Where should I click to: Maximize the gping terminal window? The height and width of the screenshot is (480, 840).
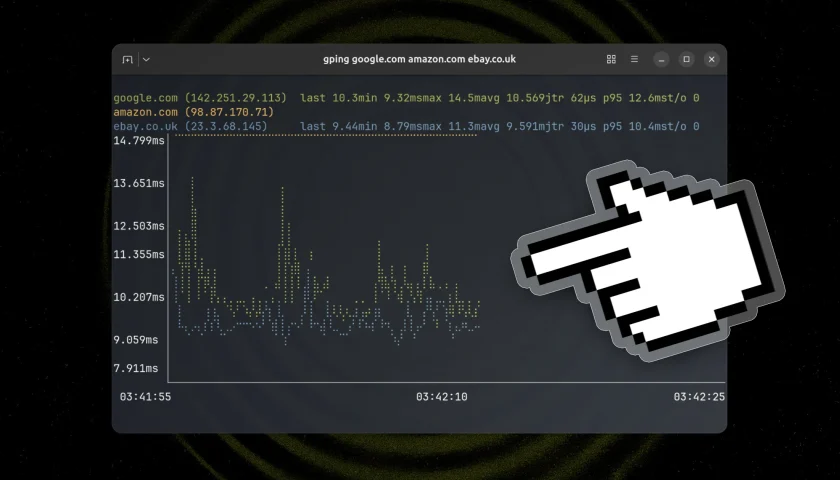[686, 59]
